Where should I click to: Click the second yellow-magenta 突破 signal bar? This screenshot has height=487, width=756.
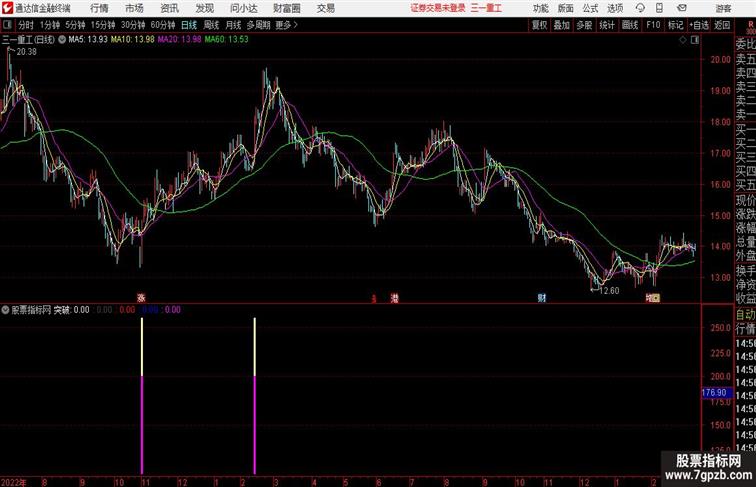(255, 395)
